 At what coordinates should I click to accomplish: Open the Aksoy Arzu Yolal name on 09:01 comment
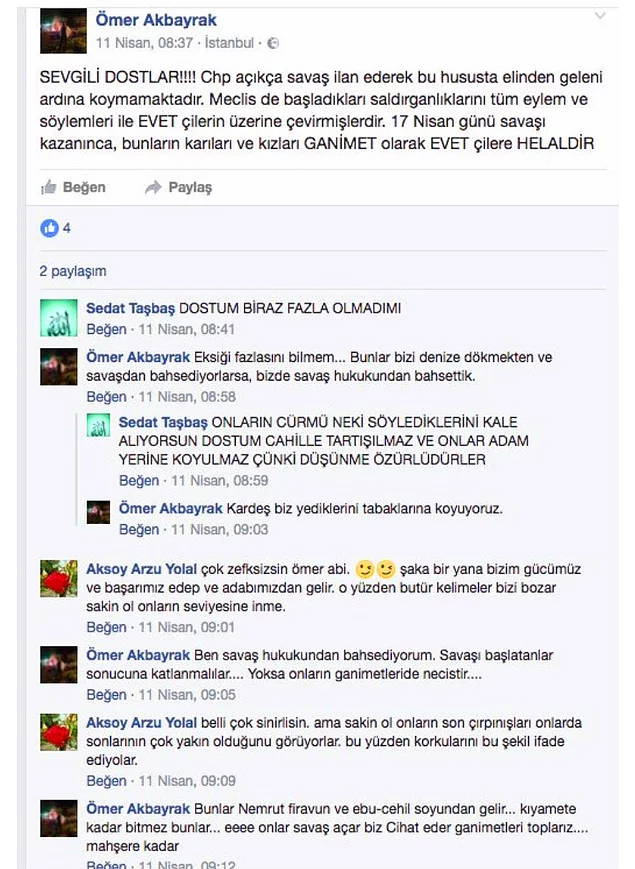[141, 569]
